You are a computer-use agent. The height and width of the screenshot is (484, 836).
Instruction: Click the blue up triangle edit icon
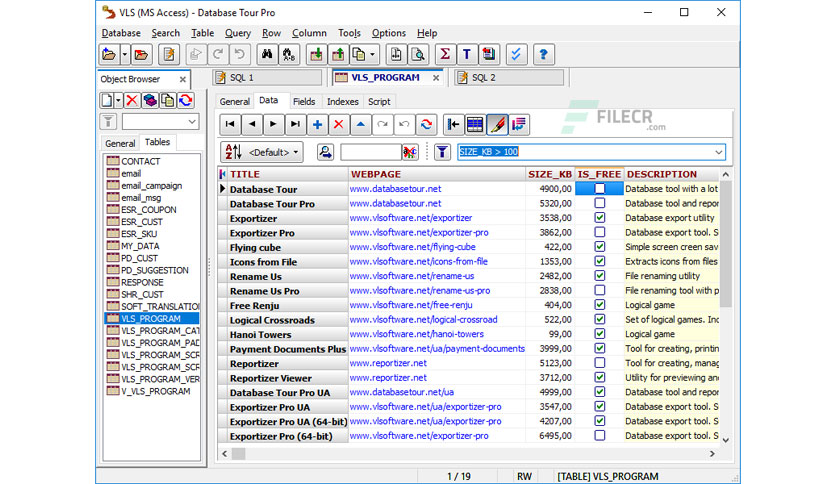[360, 124]
